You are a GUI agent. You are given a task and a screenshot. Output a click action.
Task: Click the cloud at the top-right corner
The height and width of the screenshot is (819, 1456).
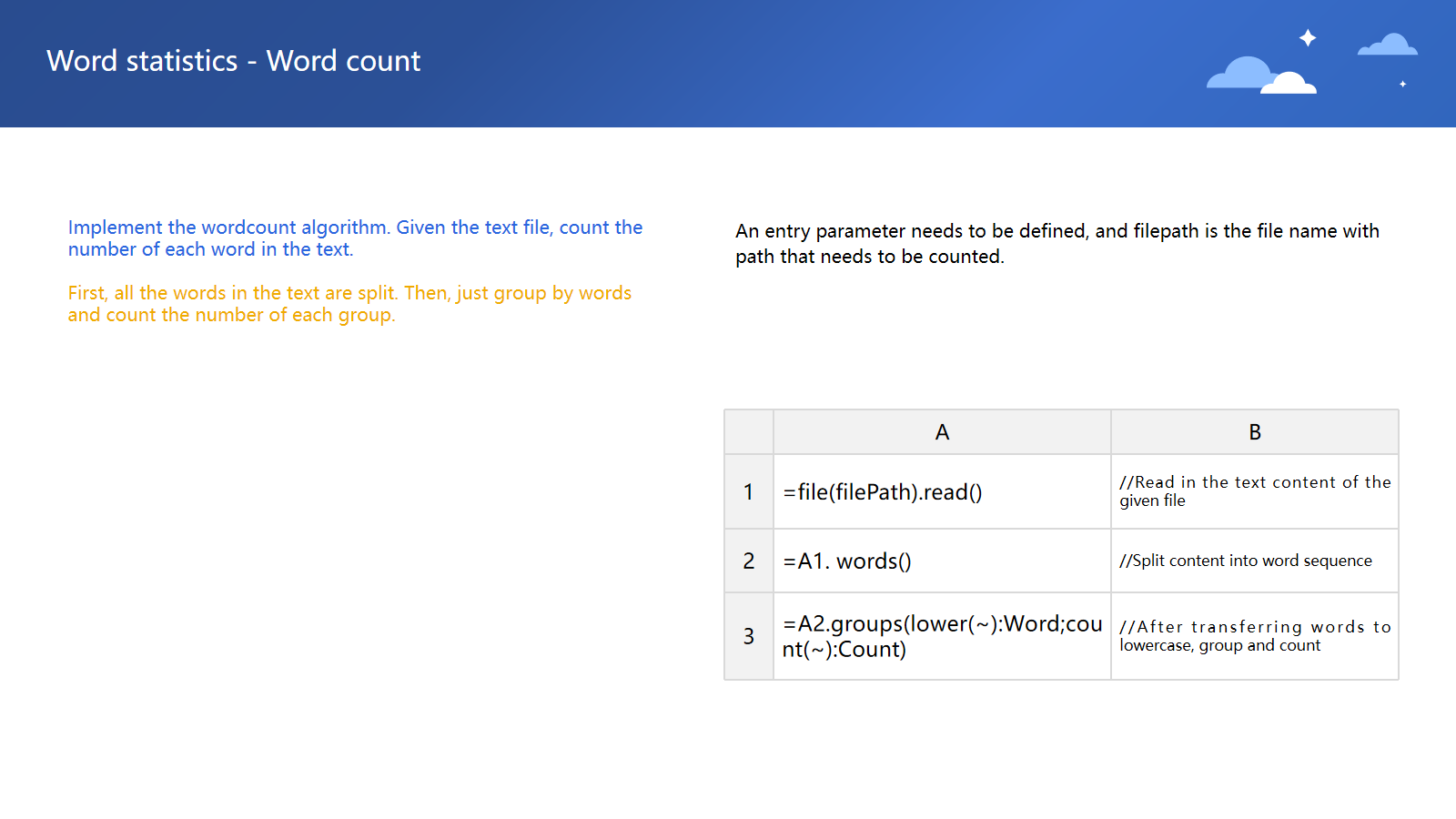(1388, 45)
